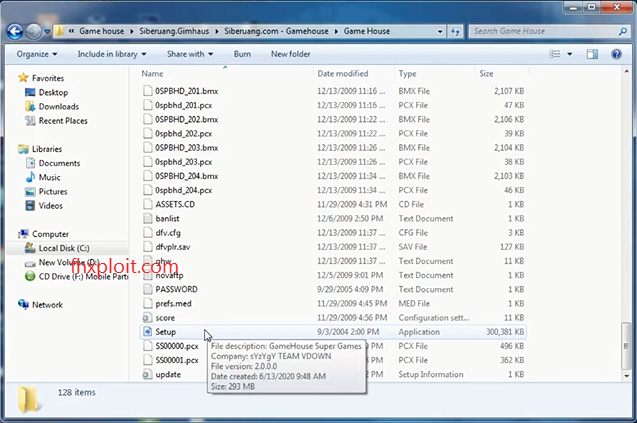The image size is (637, 423).
Task: Click the prefs.med file icon
Action: [x=148, y=303]
